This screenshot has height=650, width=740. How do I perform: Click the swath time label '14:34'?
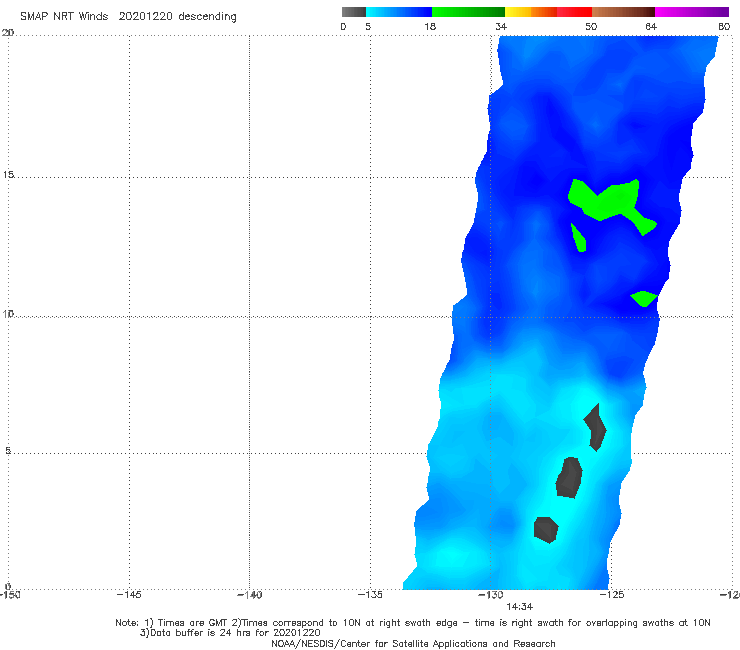click(520, 607)
